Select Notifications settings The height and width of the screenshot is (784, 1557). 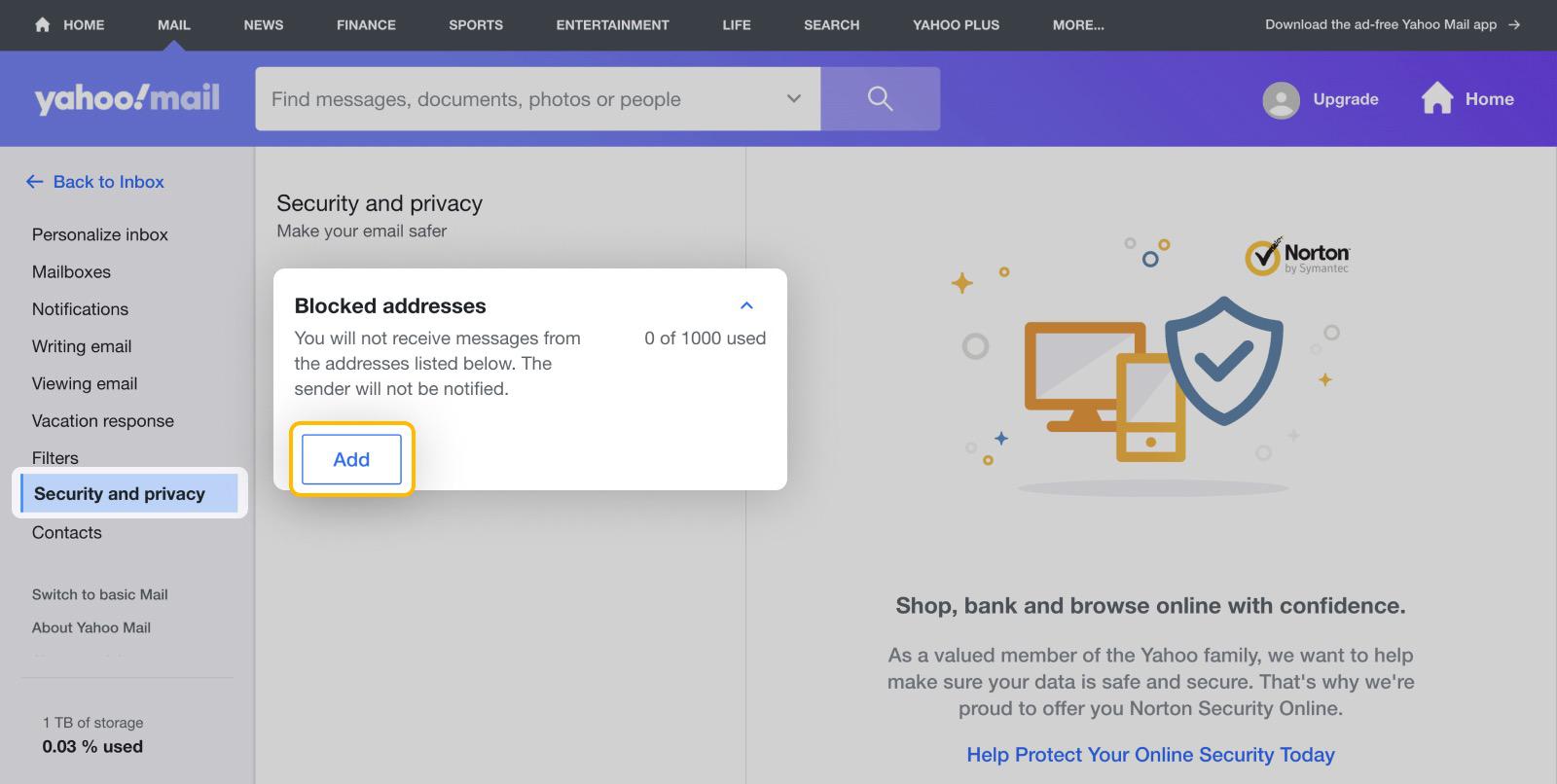(x=80, y=308)
